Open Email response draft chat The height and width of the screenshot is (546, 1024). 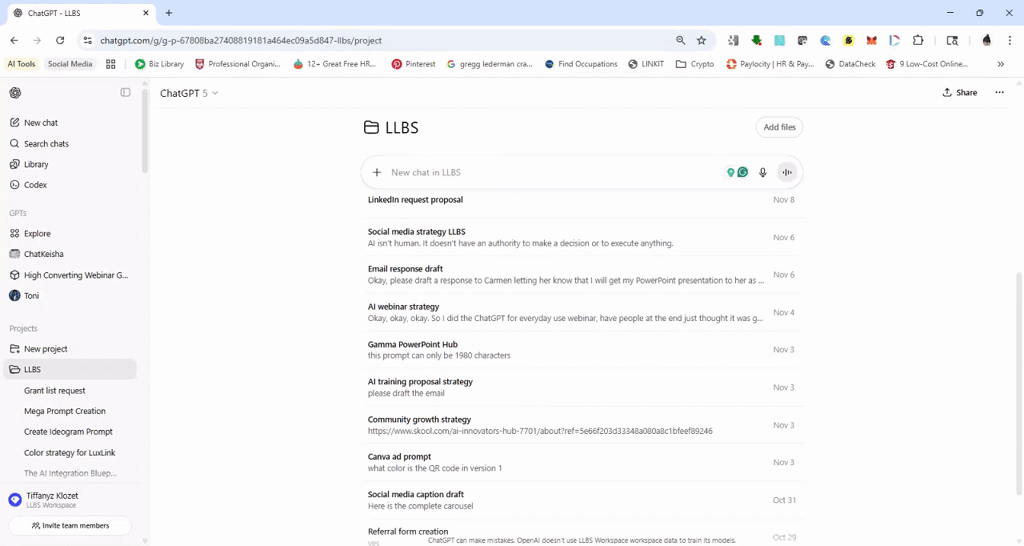[582, 274]
